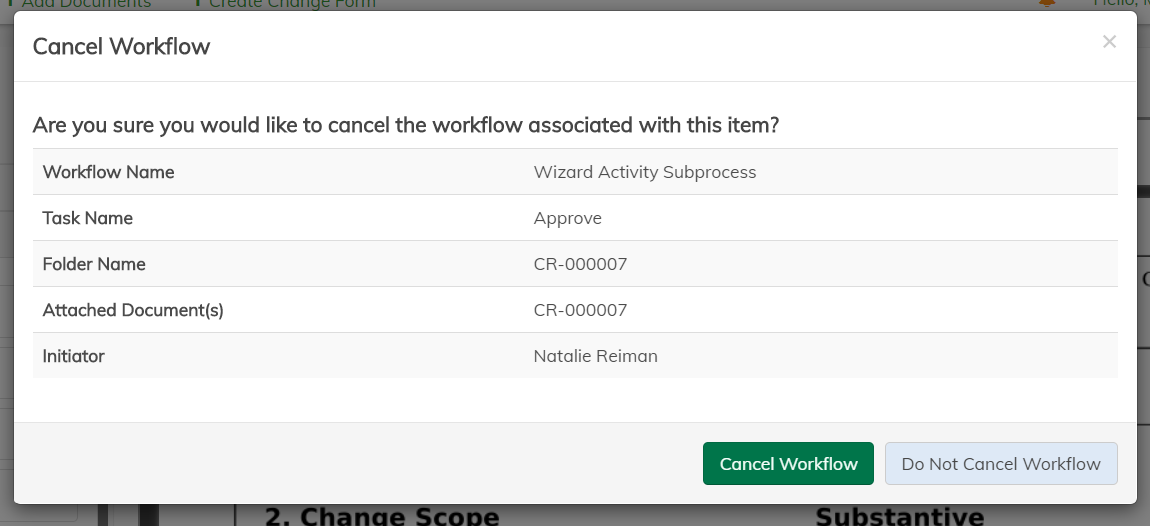Click the 2. Change Scope heading
This screenshot has height=526, width=1150.
[381, 516]
